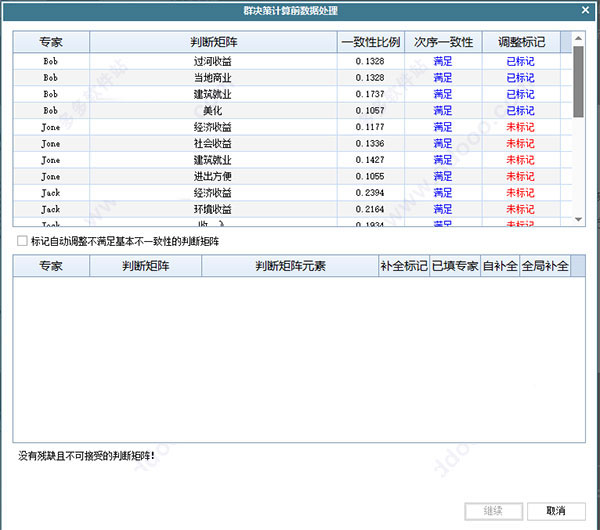Click 未标记 in Jack's 环境收益 row
Screen dimensions: 600x530
pos(520,209)
